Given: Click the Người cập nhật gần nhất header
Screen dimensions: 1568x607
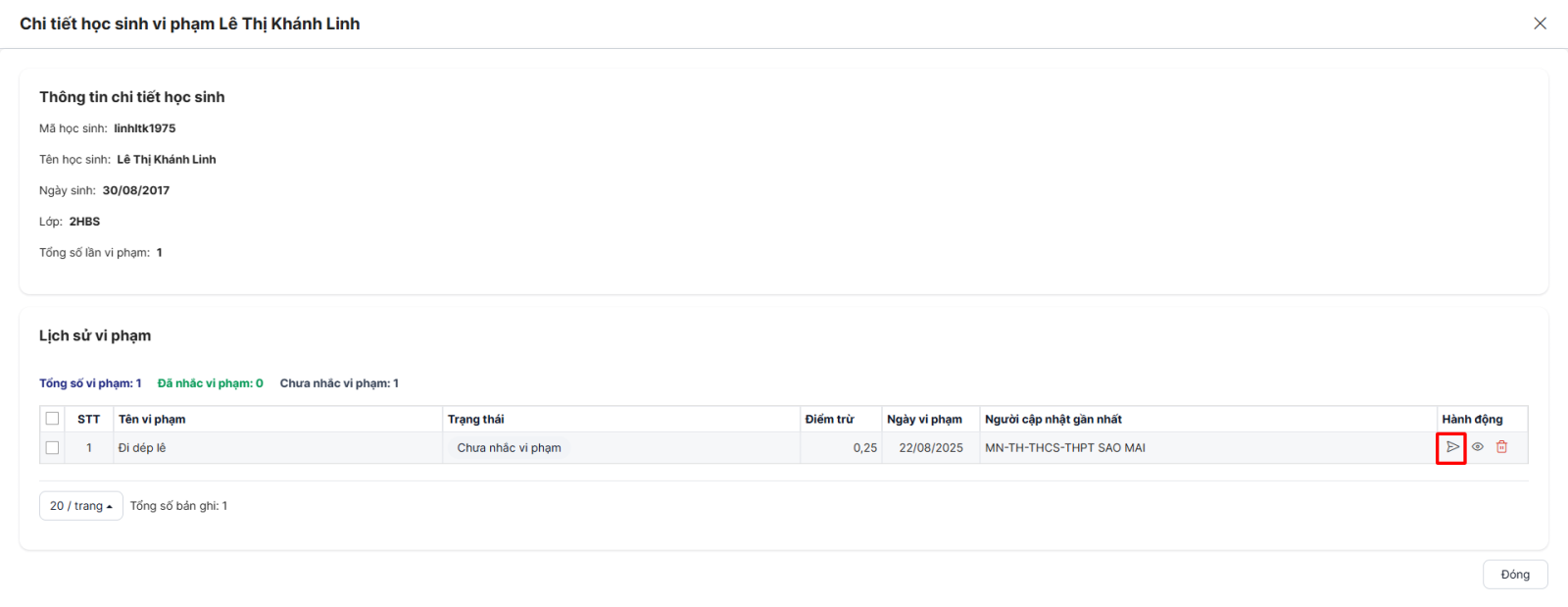Looking at the screenshot, I should [x=1053, y=419].
